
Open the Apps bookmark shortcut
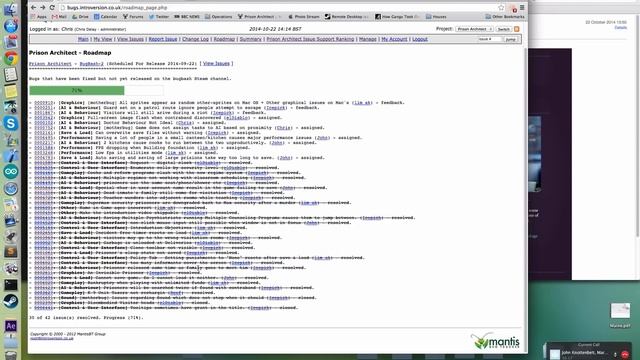(39, 17)
